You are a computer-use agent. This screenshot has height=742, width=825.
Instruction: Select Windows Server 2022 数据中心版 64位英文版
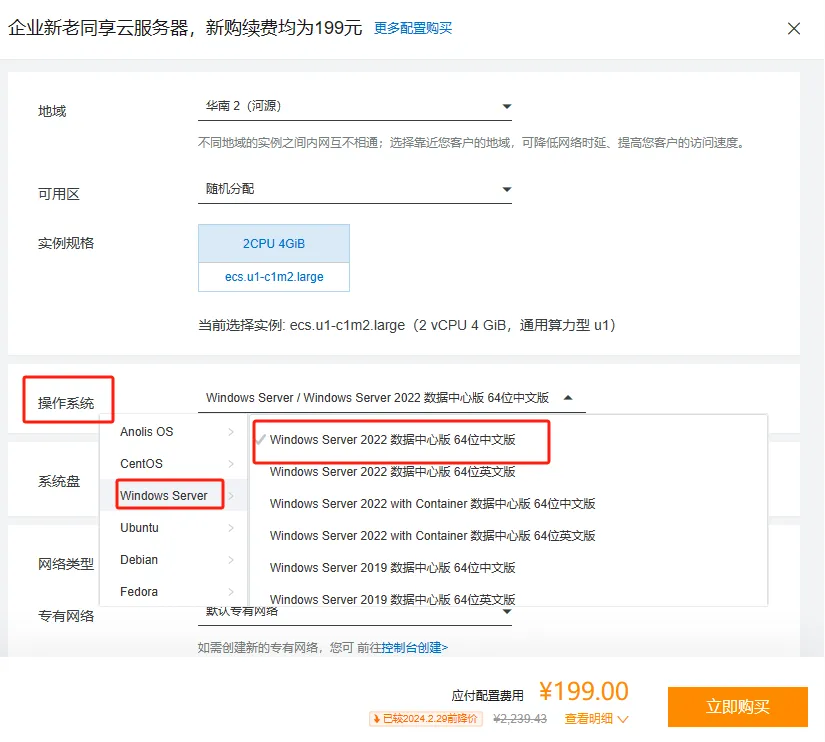coord(393,472)
